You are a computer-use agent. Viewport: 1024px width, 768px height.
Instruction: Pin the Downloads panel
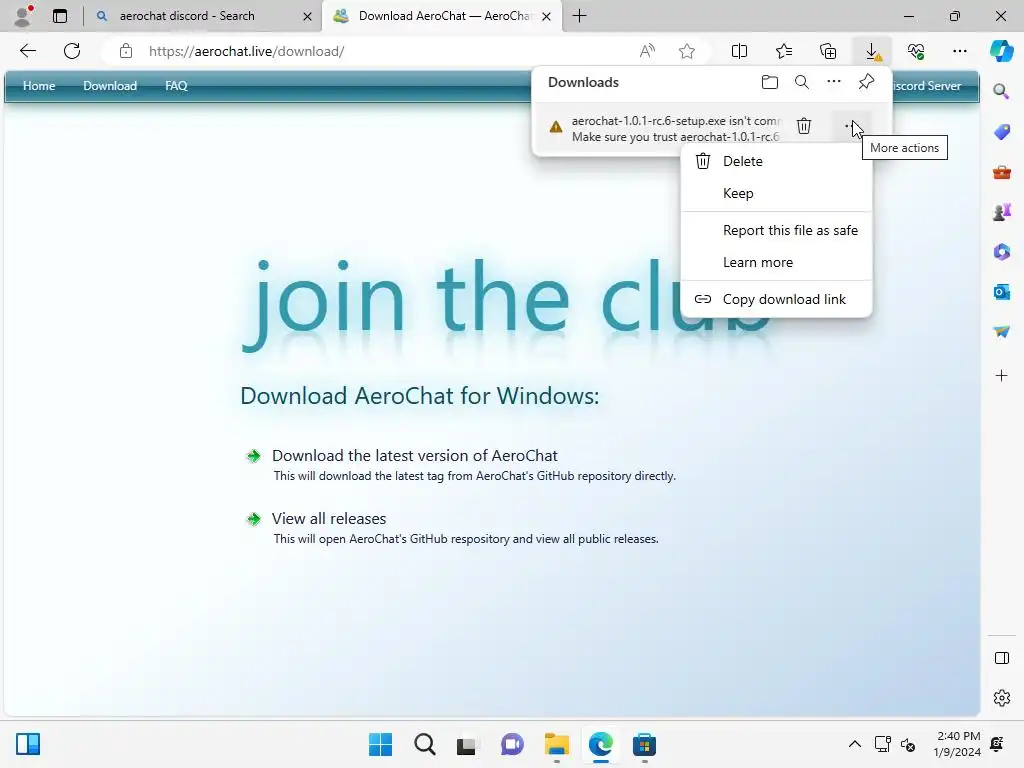pyautogui.click(x=866, y=82)
